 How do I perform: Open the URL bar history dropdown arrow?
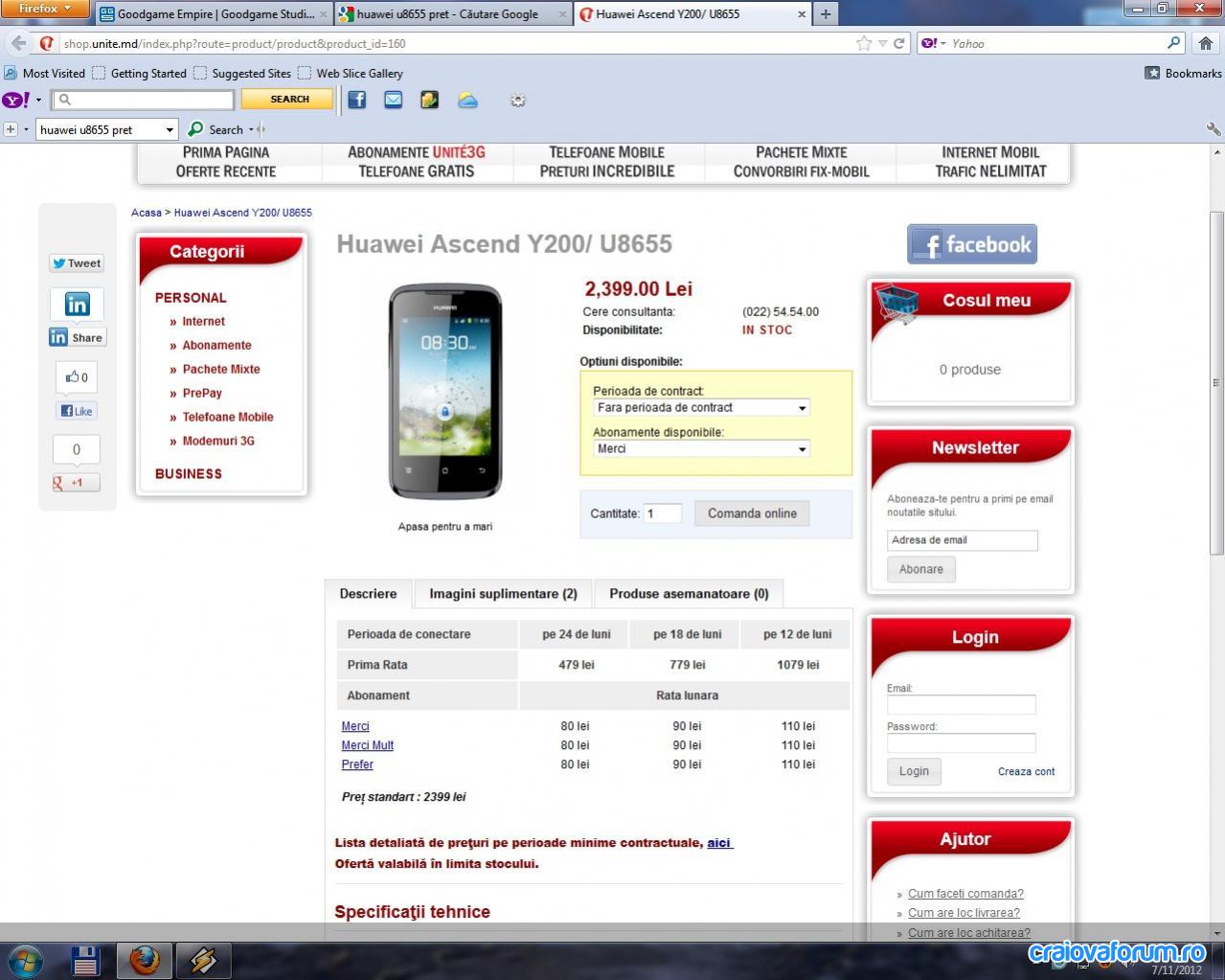click(882, 43)
